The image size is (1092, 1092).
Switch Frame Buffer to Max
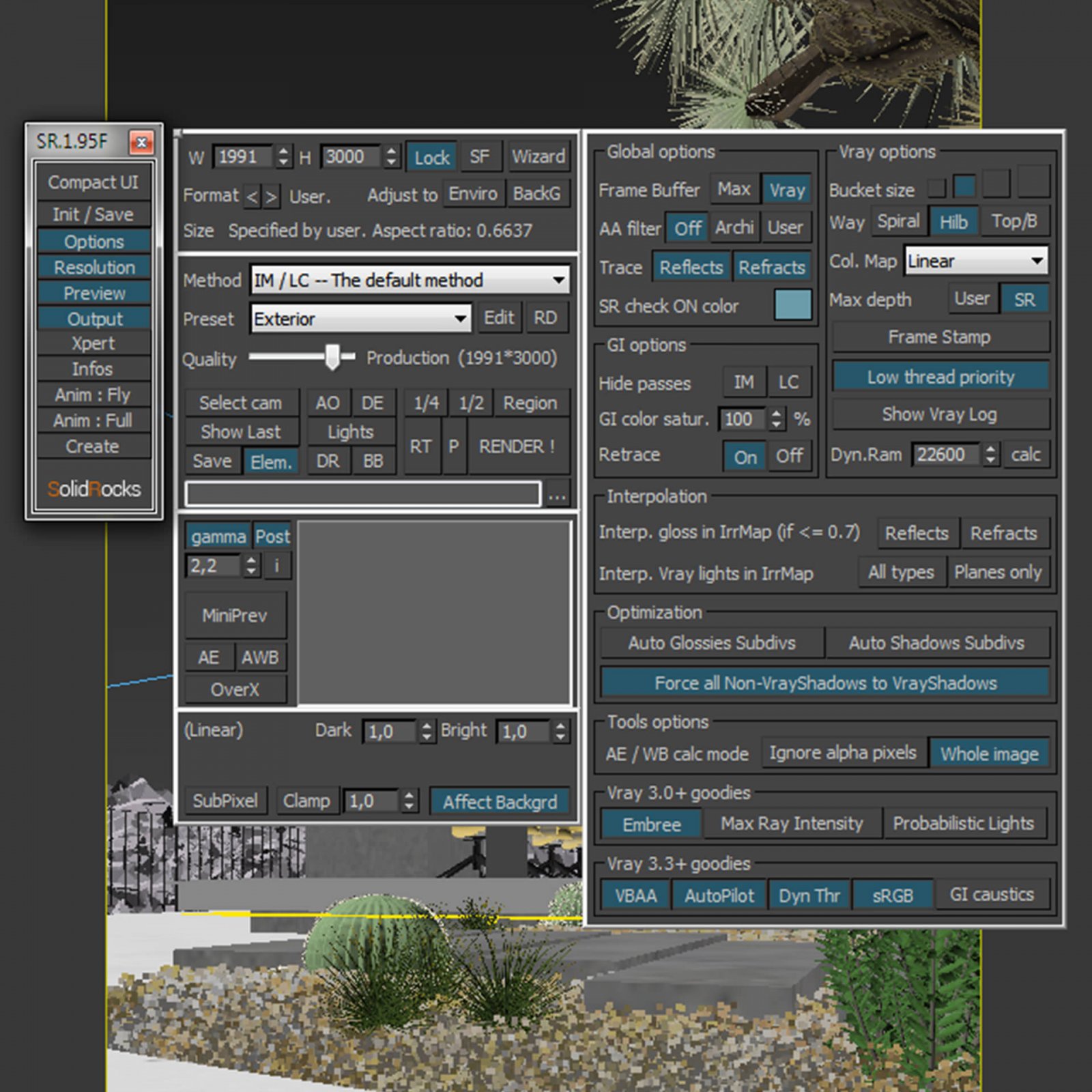pos(733,189)
